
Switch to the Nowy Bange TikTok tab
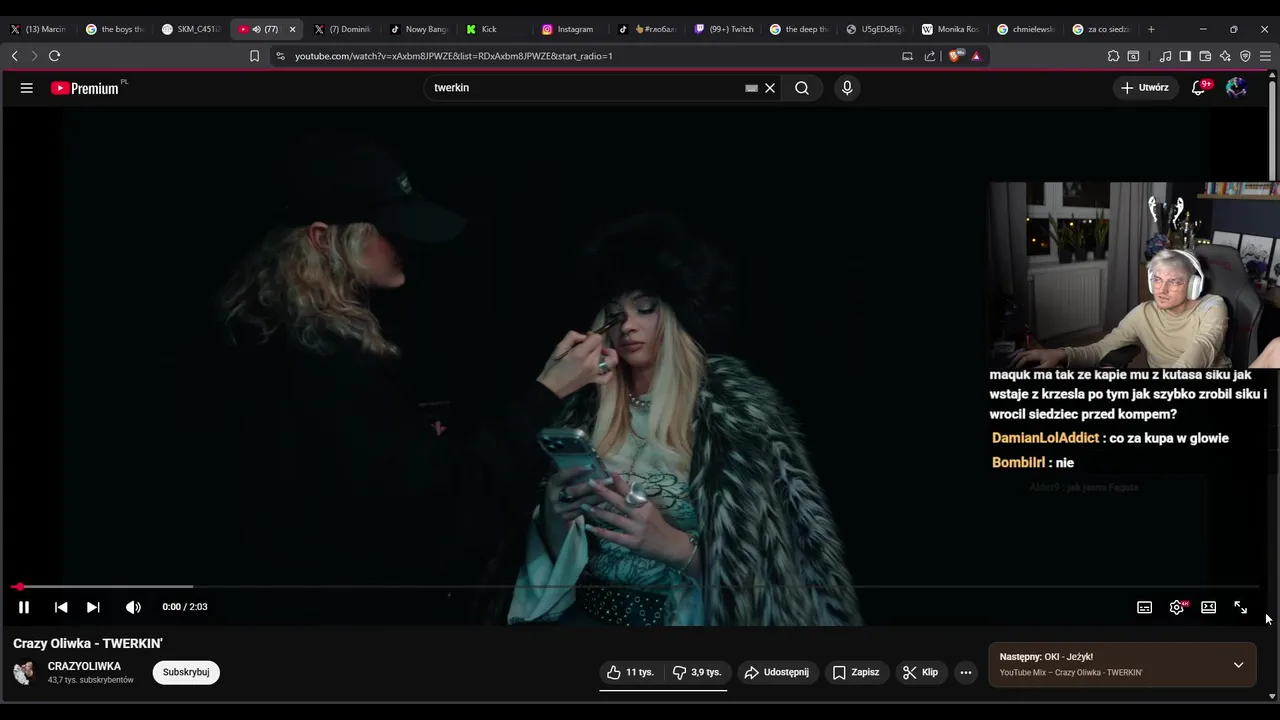point(418,29)
